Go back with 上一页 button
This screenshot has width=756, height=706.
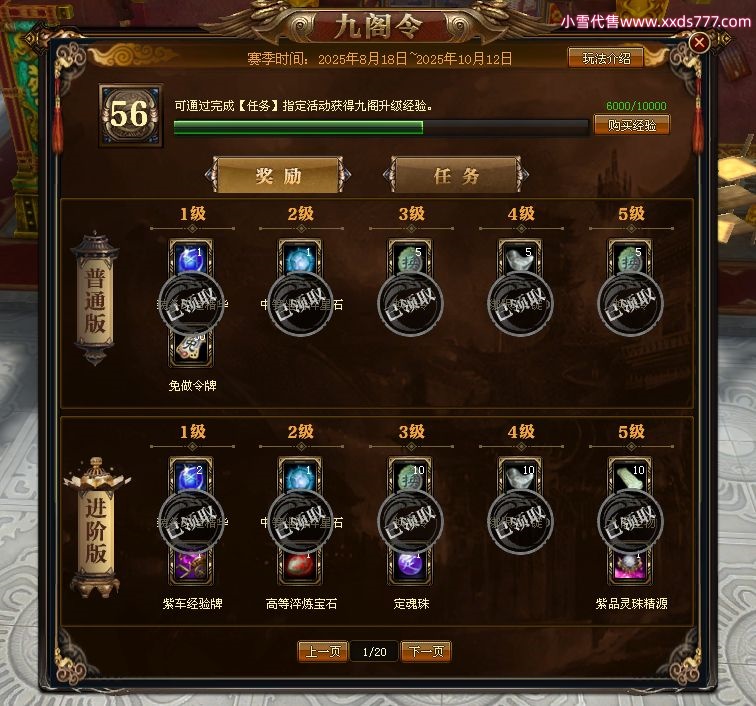[x=323, y=652]
